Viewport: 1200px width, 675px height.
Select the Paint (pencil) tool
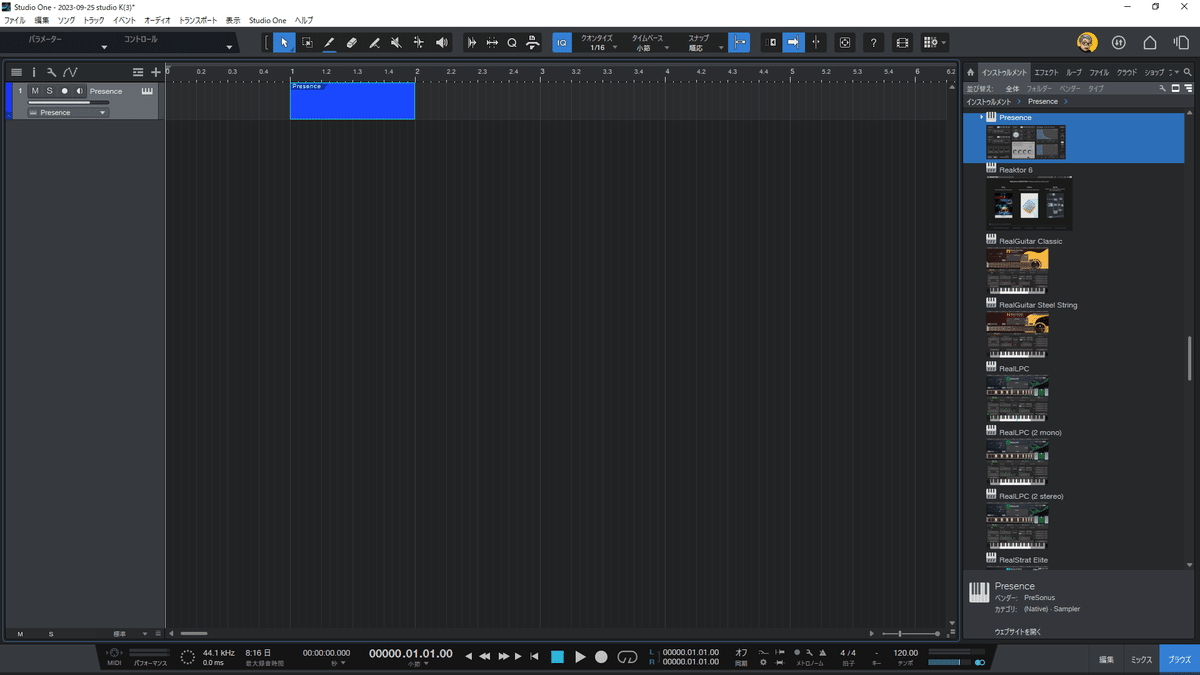coord(329,43)
